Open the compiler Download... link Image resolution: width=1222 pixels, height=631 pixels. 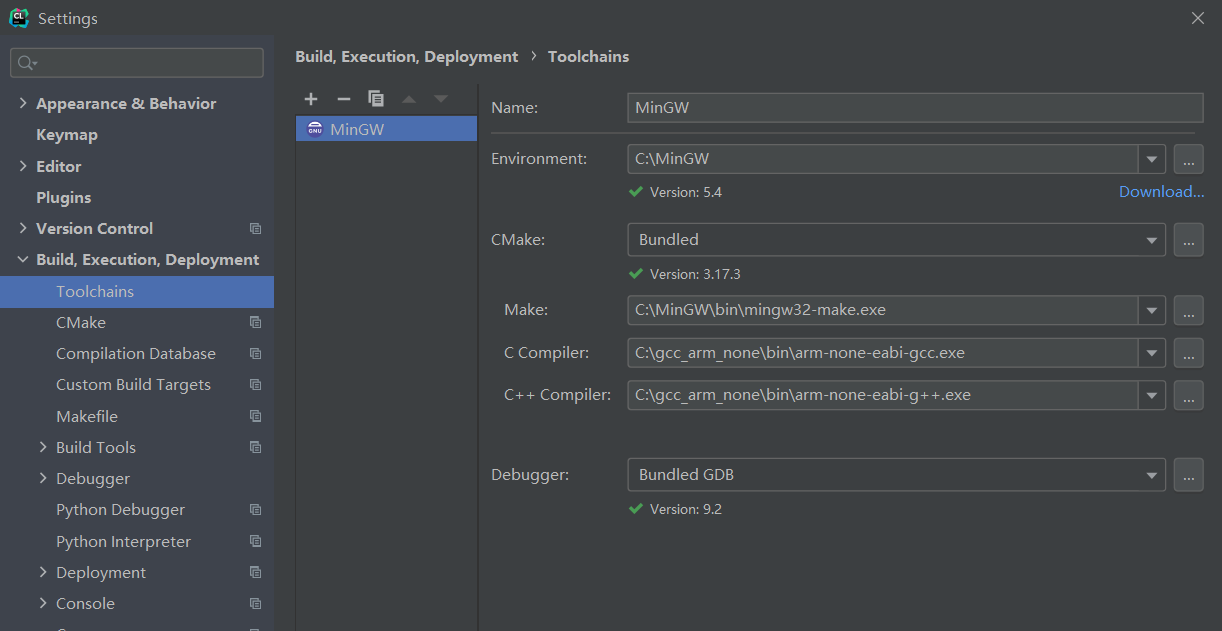1160,191
